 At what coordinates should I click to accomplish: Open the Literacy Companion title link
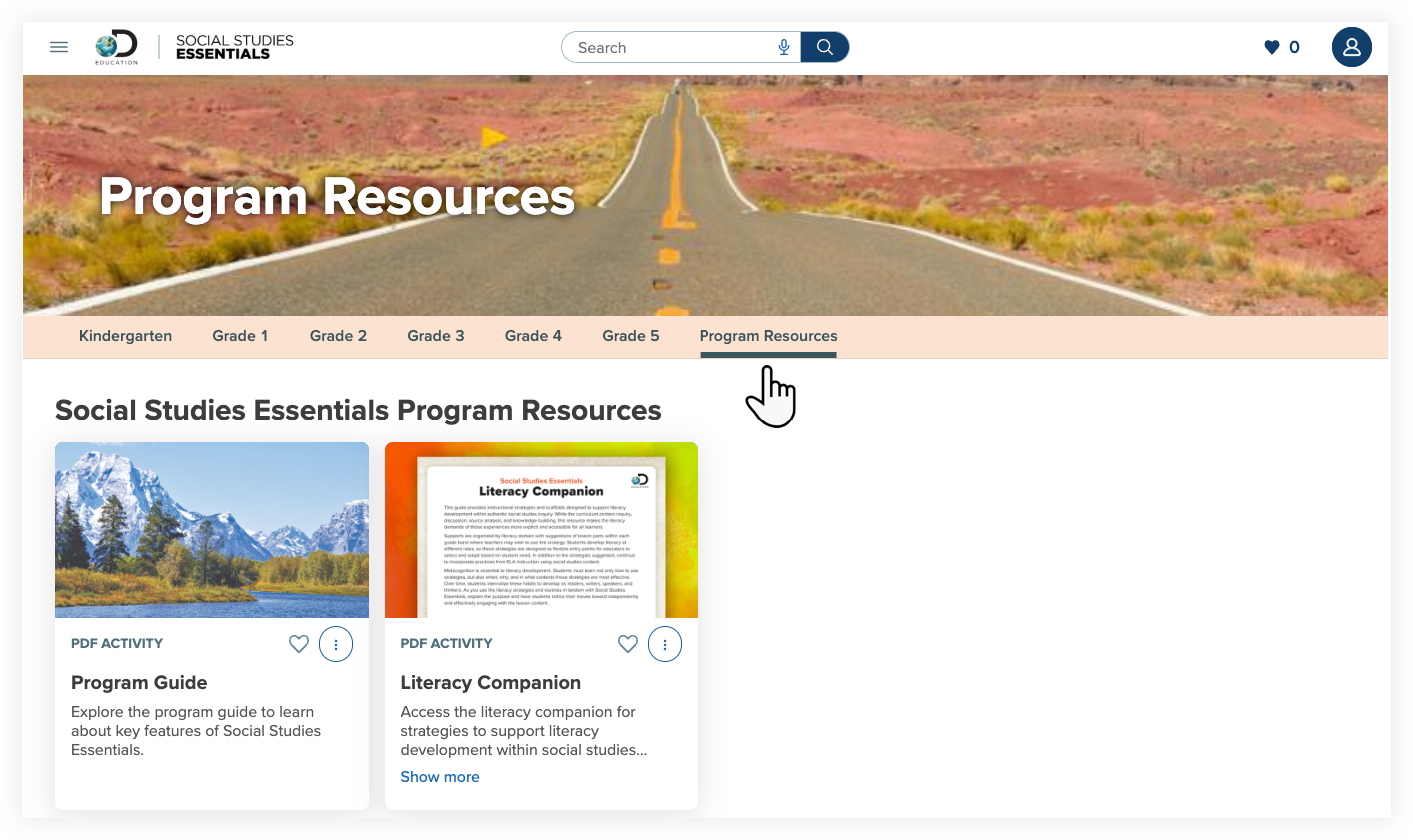pos(491,683)
